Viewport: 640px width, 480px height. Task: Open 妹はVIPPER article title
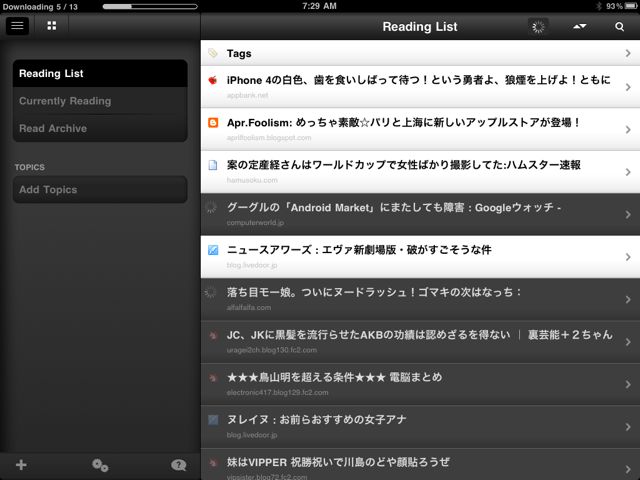[x=338, y=462]
